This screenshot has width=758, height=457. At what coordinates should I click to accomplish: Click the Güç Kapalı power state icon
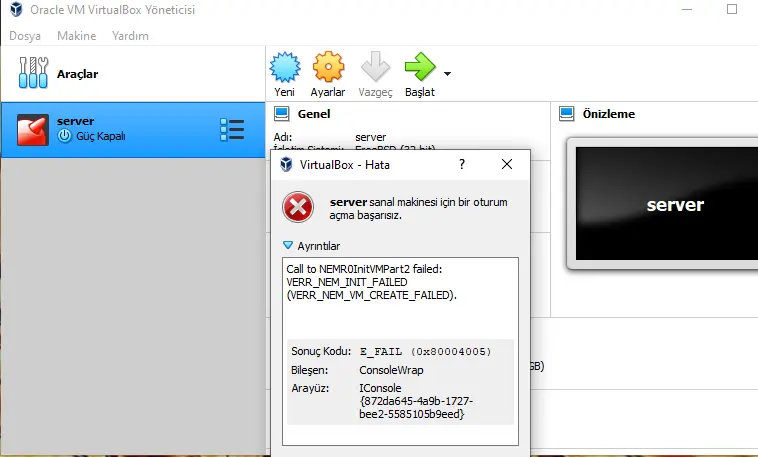[64, 136]
